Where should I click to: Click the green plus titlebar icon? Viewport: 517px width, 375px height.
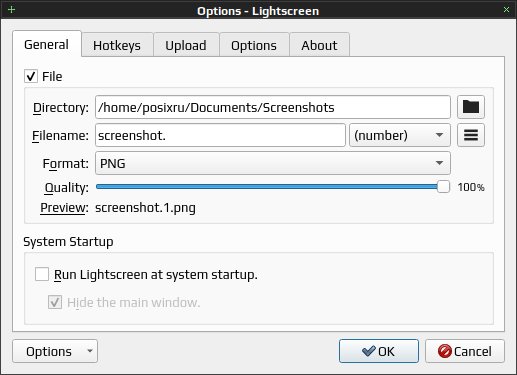click(11, 10)
